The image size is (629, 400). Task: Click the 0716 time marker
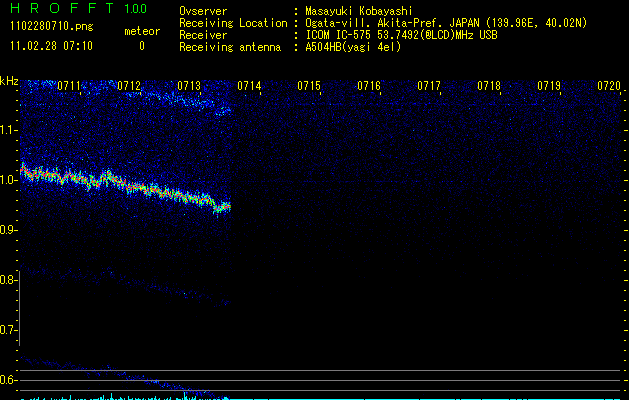369,86
